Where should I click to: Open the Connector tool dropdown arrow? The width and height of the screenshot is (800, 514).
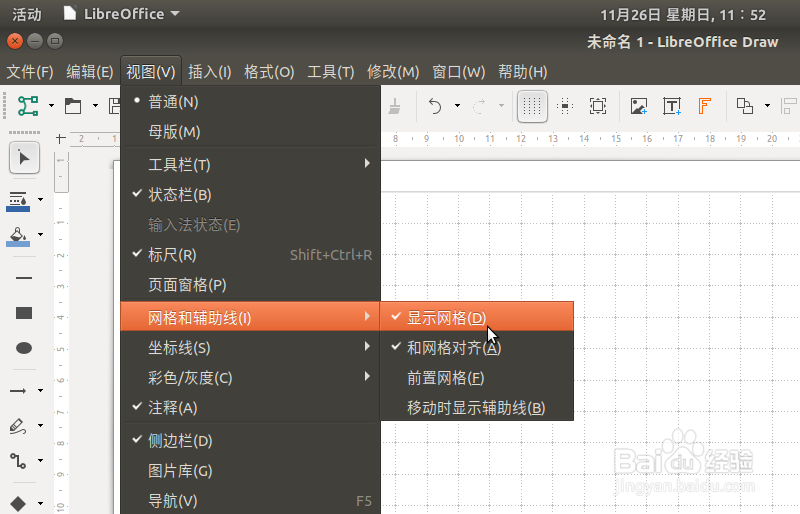[x=40, y=460]
